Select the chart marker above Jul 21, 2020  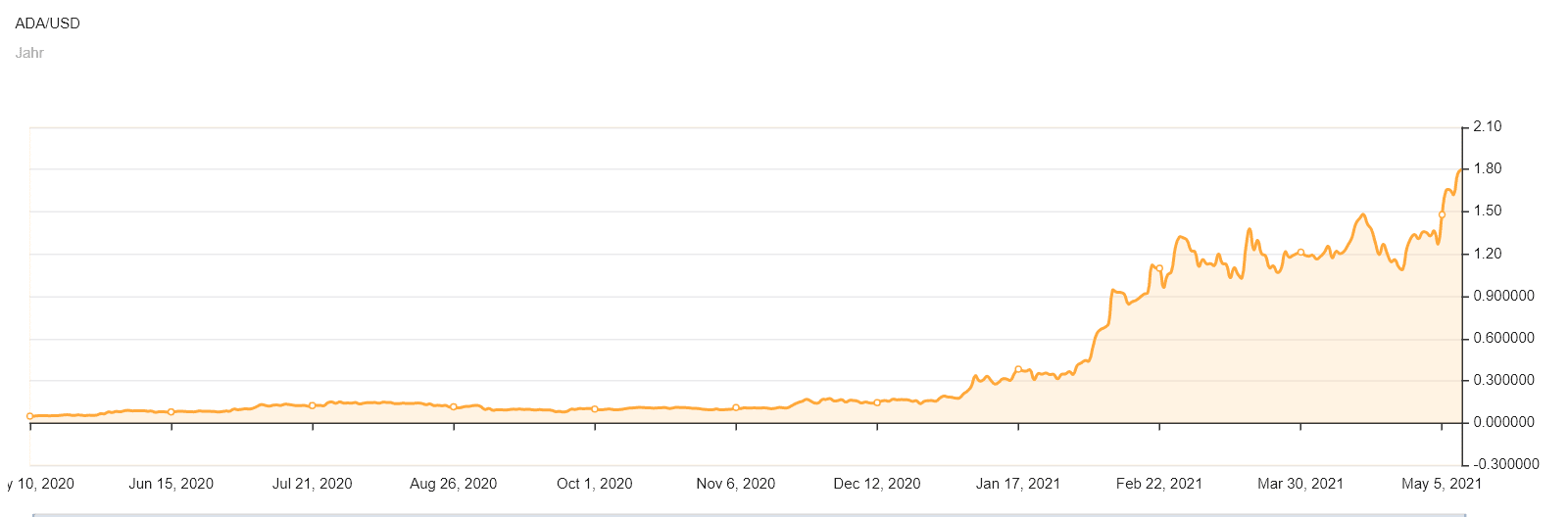click(313, 405)
